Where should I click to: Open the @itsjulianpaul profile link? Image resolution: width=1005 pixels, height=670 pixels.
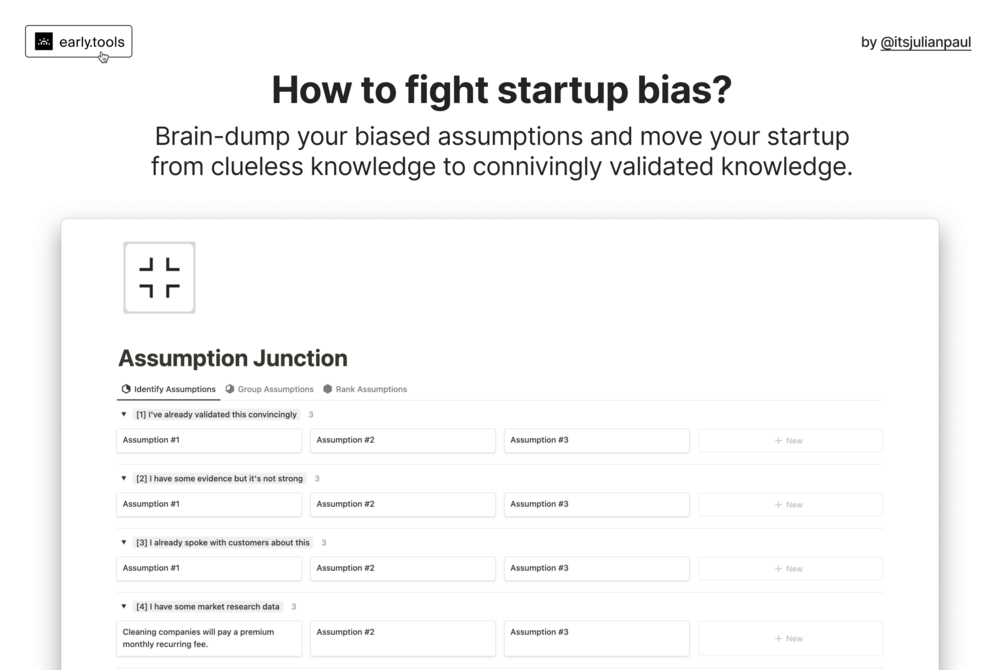pyautogui.click(x=925, y=42)
